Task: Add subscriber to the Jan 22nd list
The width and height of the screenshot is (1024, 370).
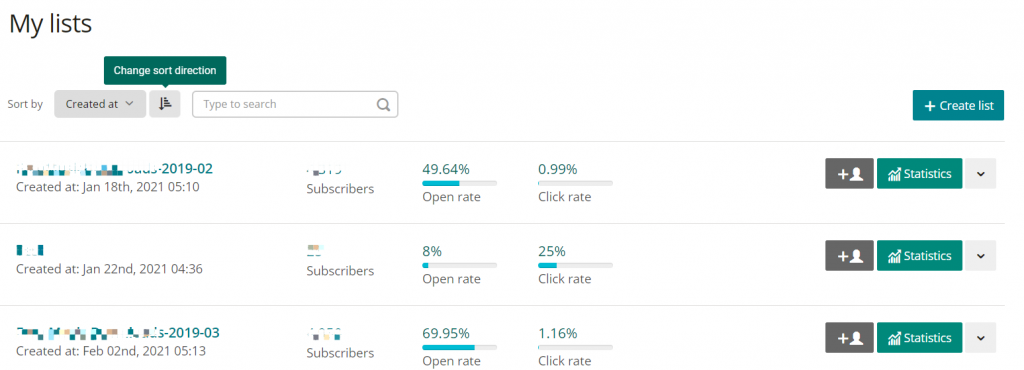Action: pos(849,256)
